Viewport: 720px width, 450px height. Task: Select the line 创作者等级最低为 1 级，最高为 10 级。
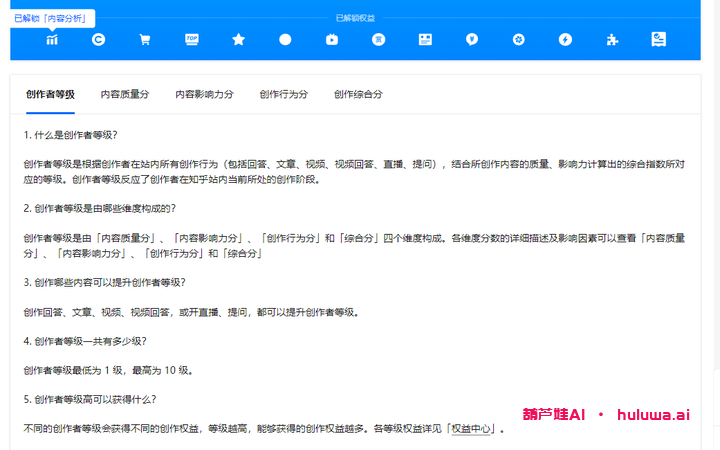click(108, 371)
